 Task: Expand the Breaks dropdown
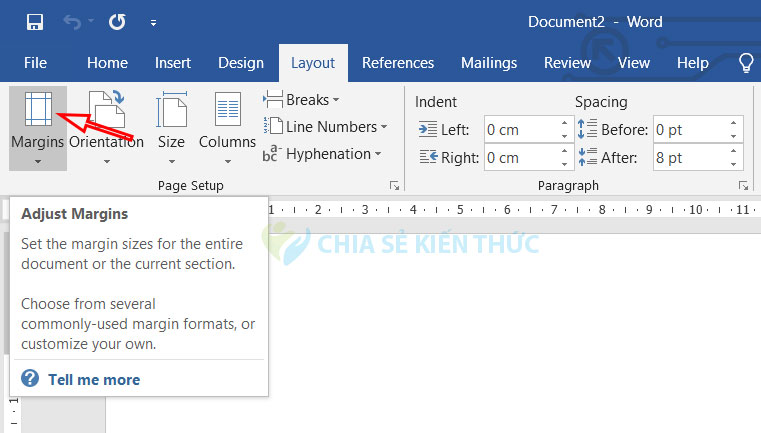coord(302,100)
